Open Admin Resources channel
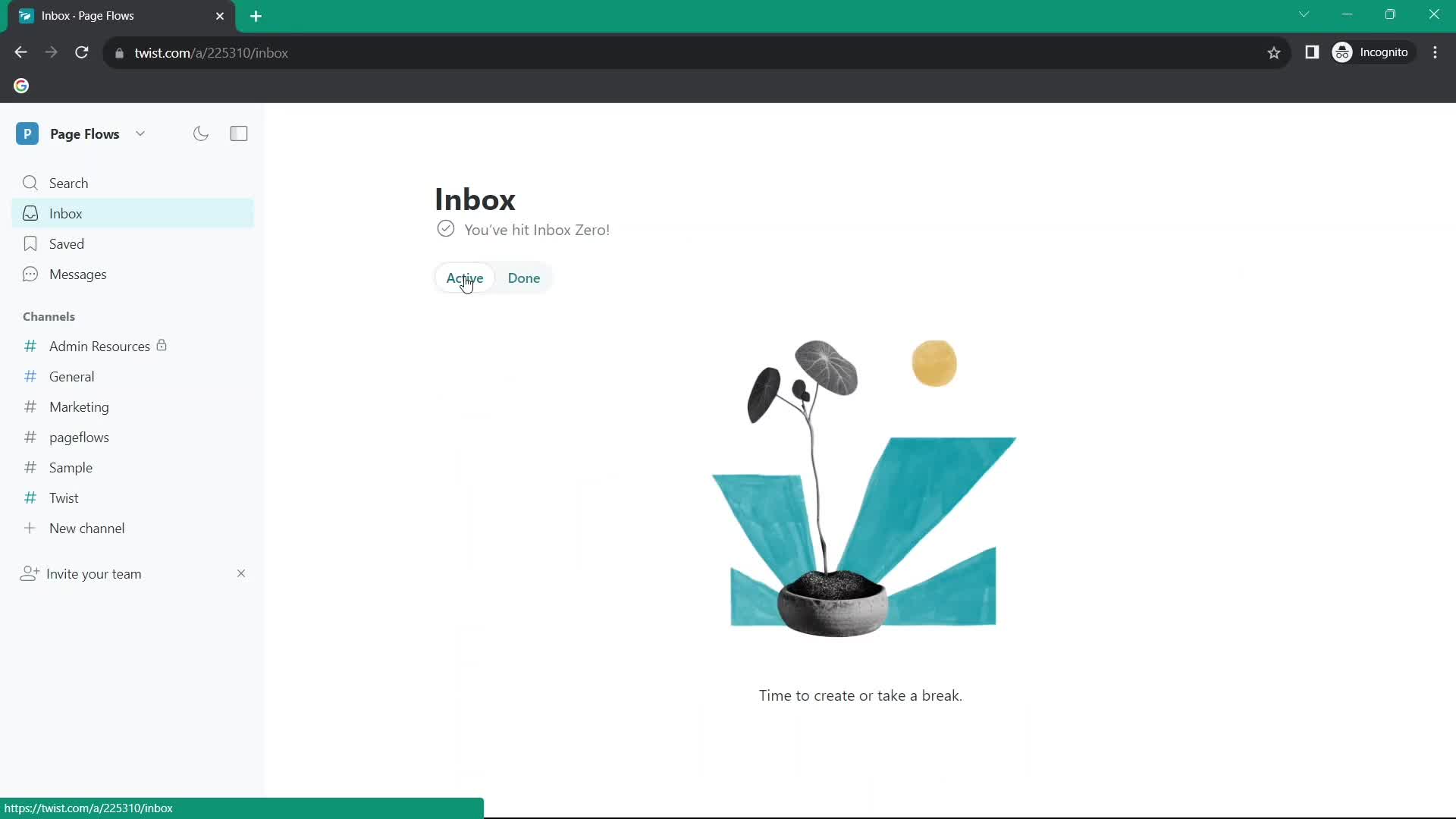The height and width of the screenshot is (819, 1456). point(99,346)
